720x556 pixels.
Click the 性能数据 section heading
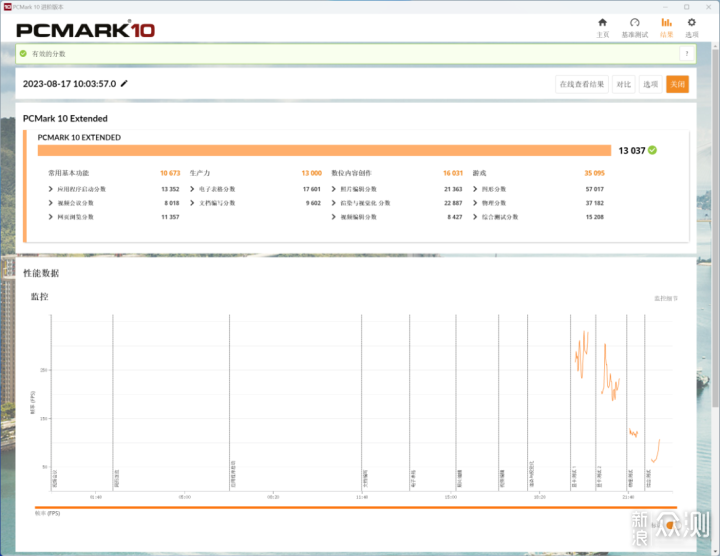[x=41, y=273]
